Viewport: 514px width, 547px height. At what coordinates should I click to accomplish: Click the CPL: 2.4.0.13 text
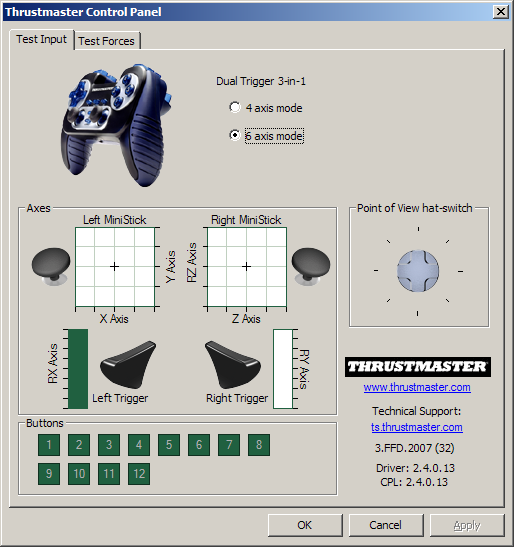414,482
